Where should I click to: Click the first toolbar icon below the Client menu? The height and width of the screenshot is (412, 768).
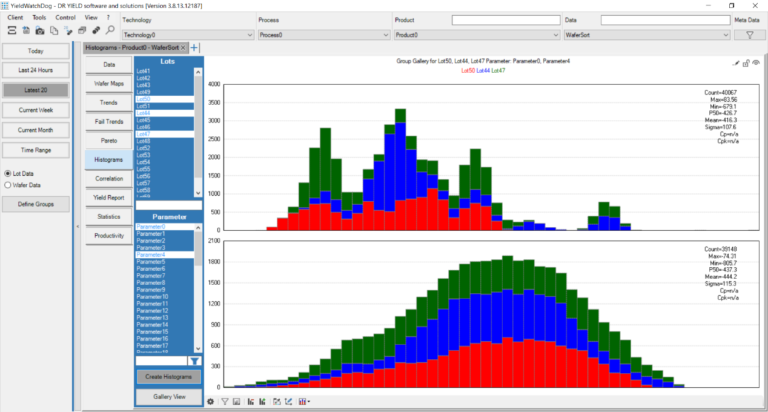12,30
